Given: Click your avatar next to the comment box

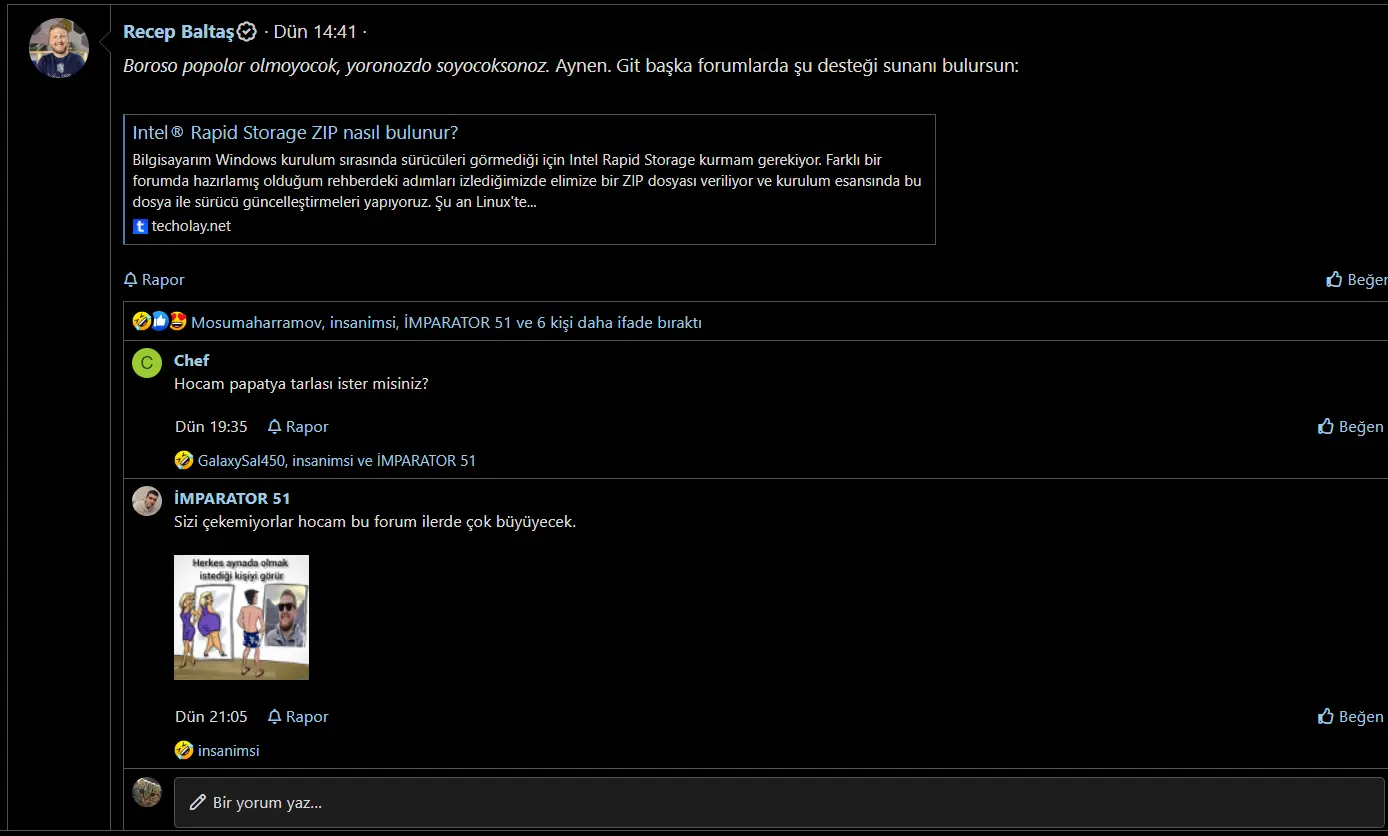Looking at the screenshot, I should (x=147, y=793).
